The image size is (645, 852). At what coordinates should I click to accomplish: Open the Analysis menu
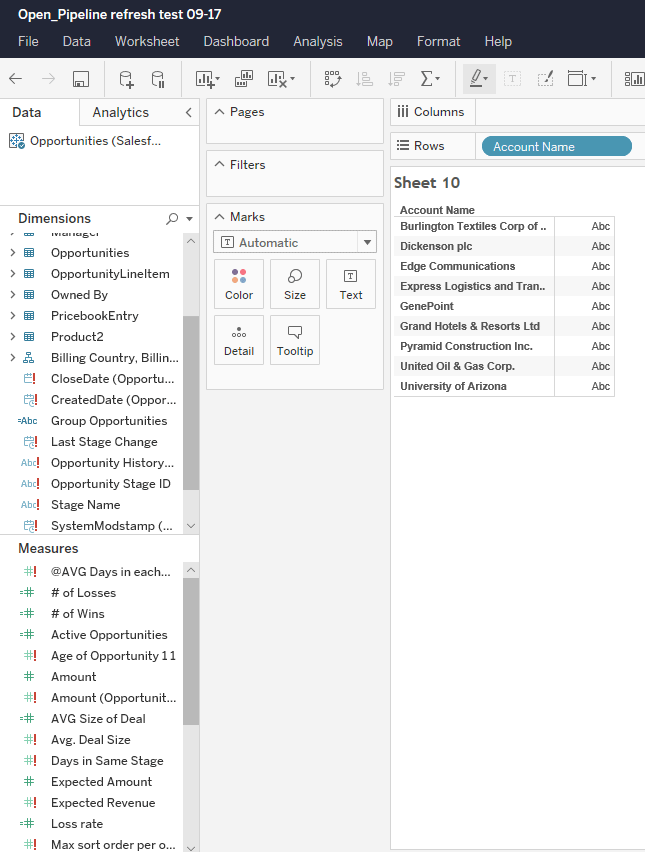coord(318,41)
